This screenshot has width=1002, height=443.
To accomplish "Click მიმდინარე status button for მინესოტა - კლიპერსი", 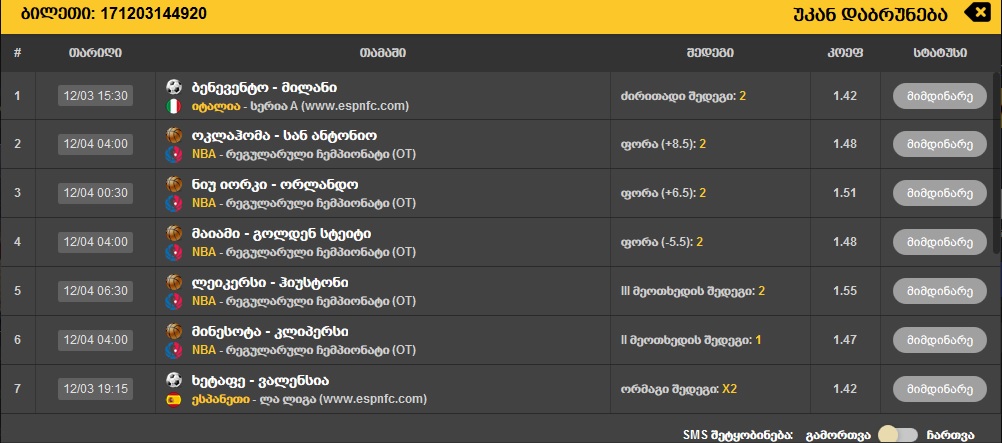I will click(x=940, y=340).
